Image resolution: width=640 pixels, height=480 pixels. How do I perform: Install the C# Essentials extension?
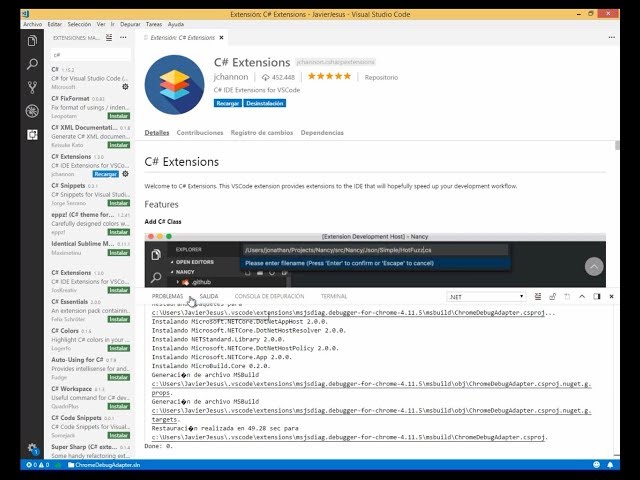pyautogui.click(x=119, y=319)
